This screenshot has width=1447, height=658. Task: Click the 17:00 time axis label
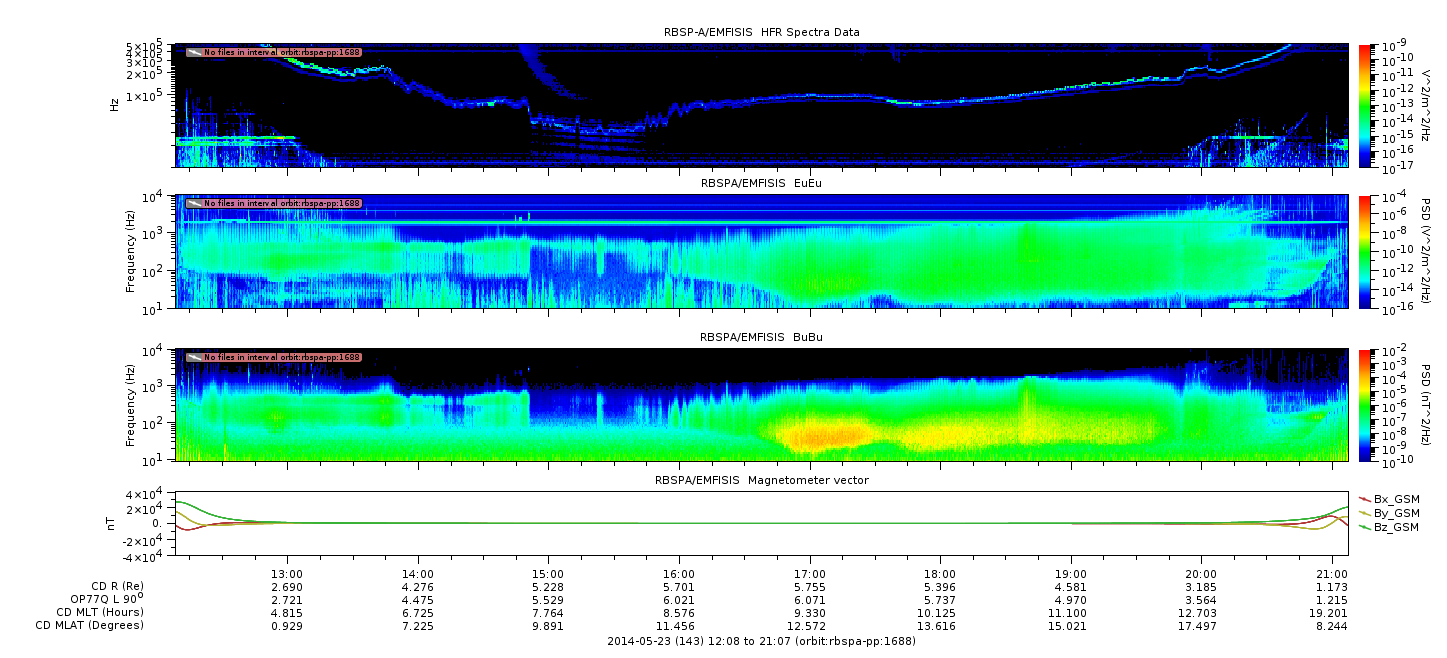pos(809,574)
